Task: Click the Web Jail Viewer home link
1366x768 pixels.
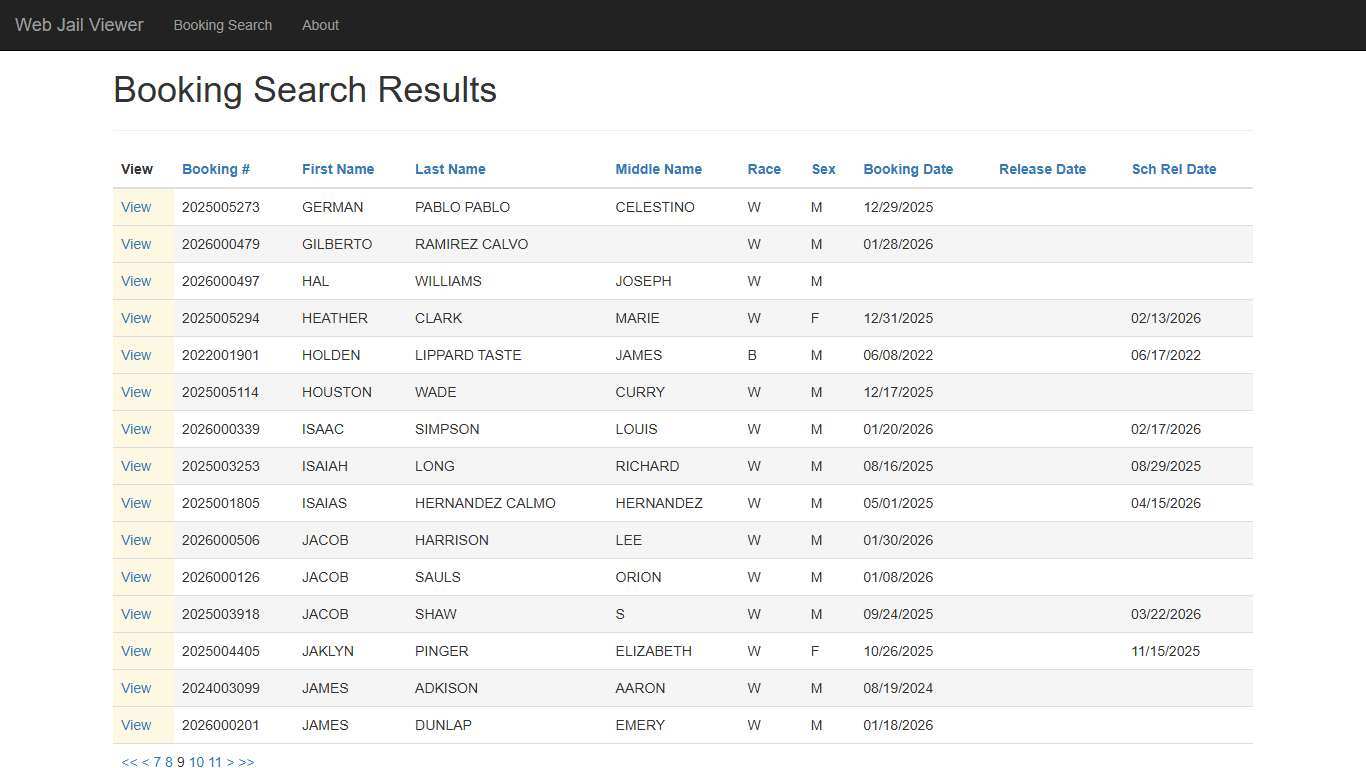Action: [78, 25]
